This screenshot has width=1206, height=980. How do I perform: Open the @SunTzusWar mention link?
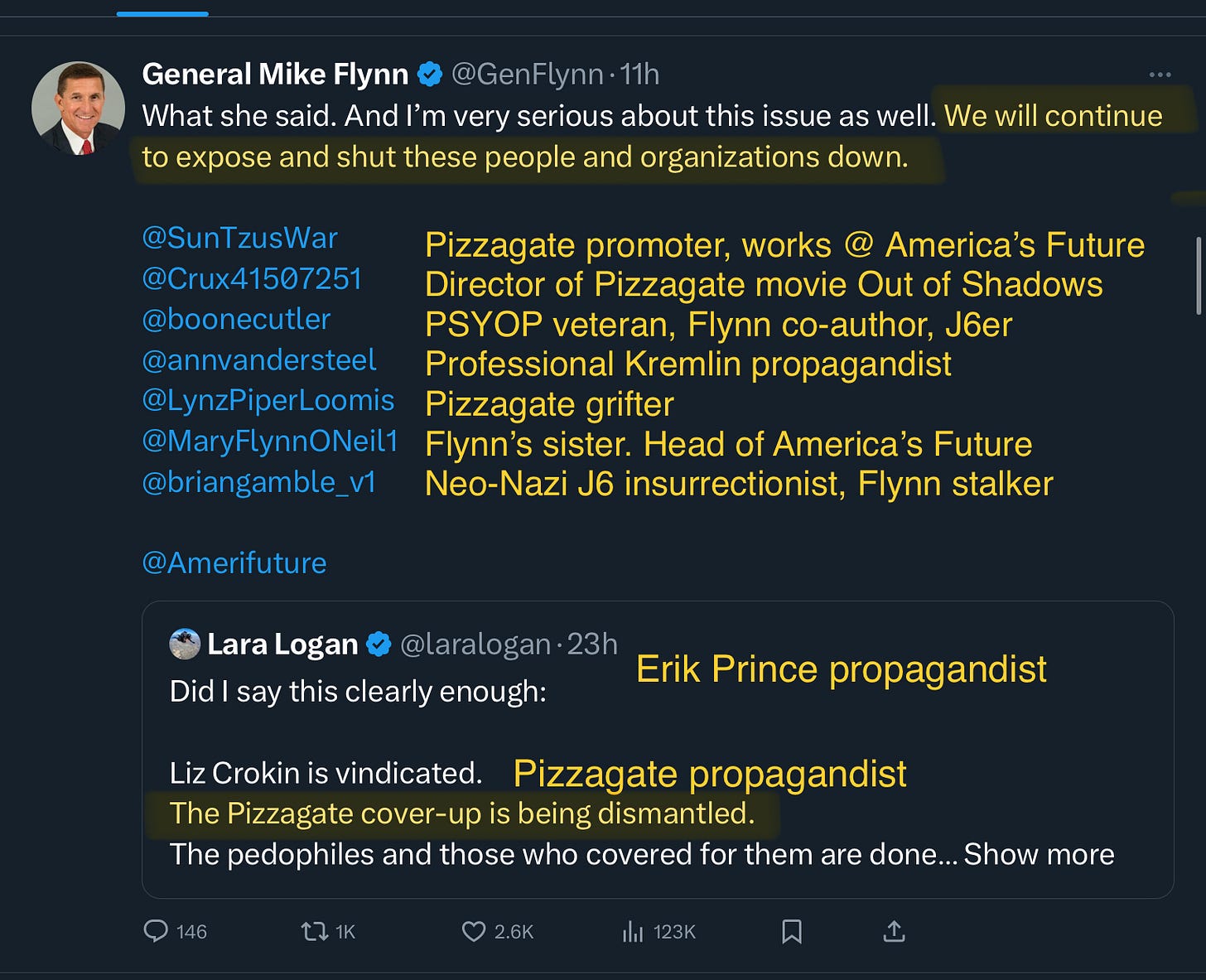pyautogui.click(x=239, y=238)
